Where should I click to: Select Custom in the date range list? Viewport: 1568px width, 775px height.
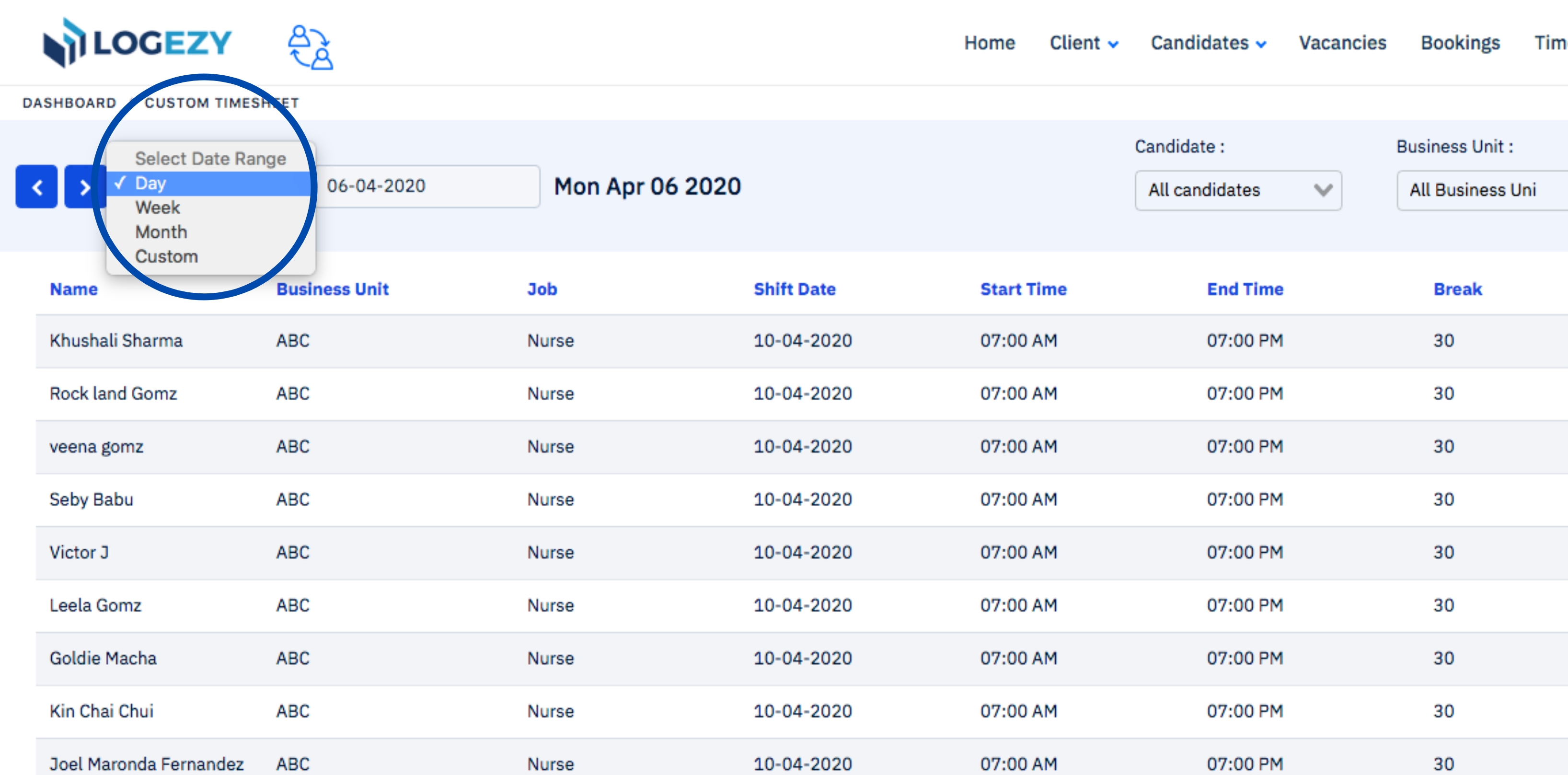(210, 256)
